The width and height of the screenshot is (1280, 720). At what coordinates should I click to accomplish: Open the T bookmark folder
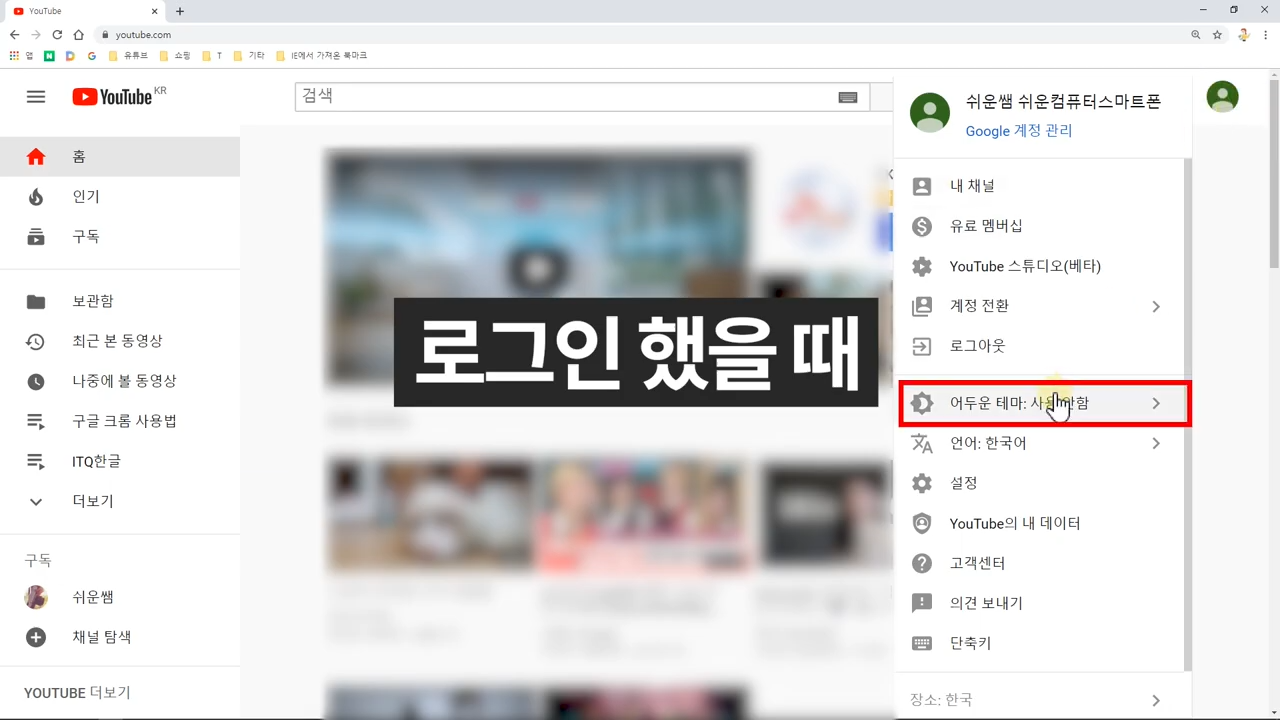pyautogui.click(x=212, y=56)
